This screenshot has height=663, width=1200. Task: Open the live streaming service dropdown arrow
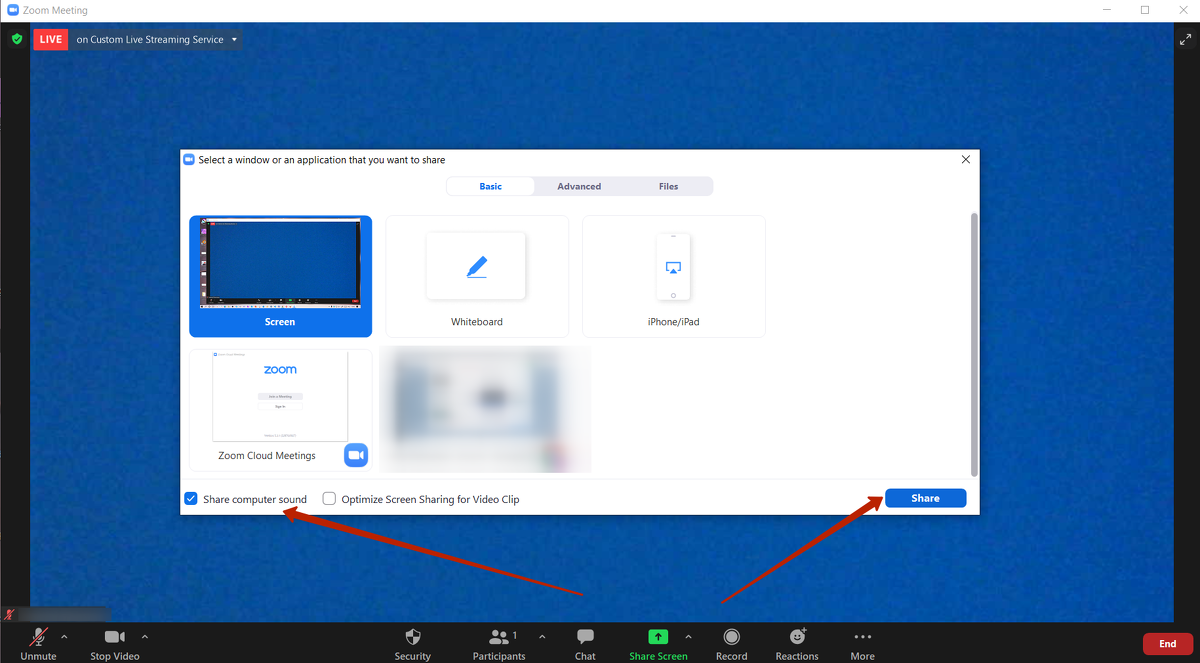234,40
